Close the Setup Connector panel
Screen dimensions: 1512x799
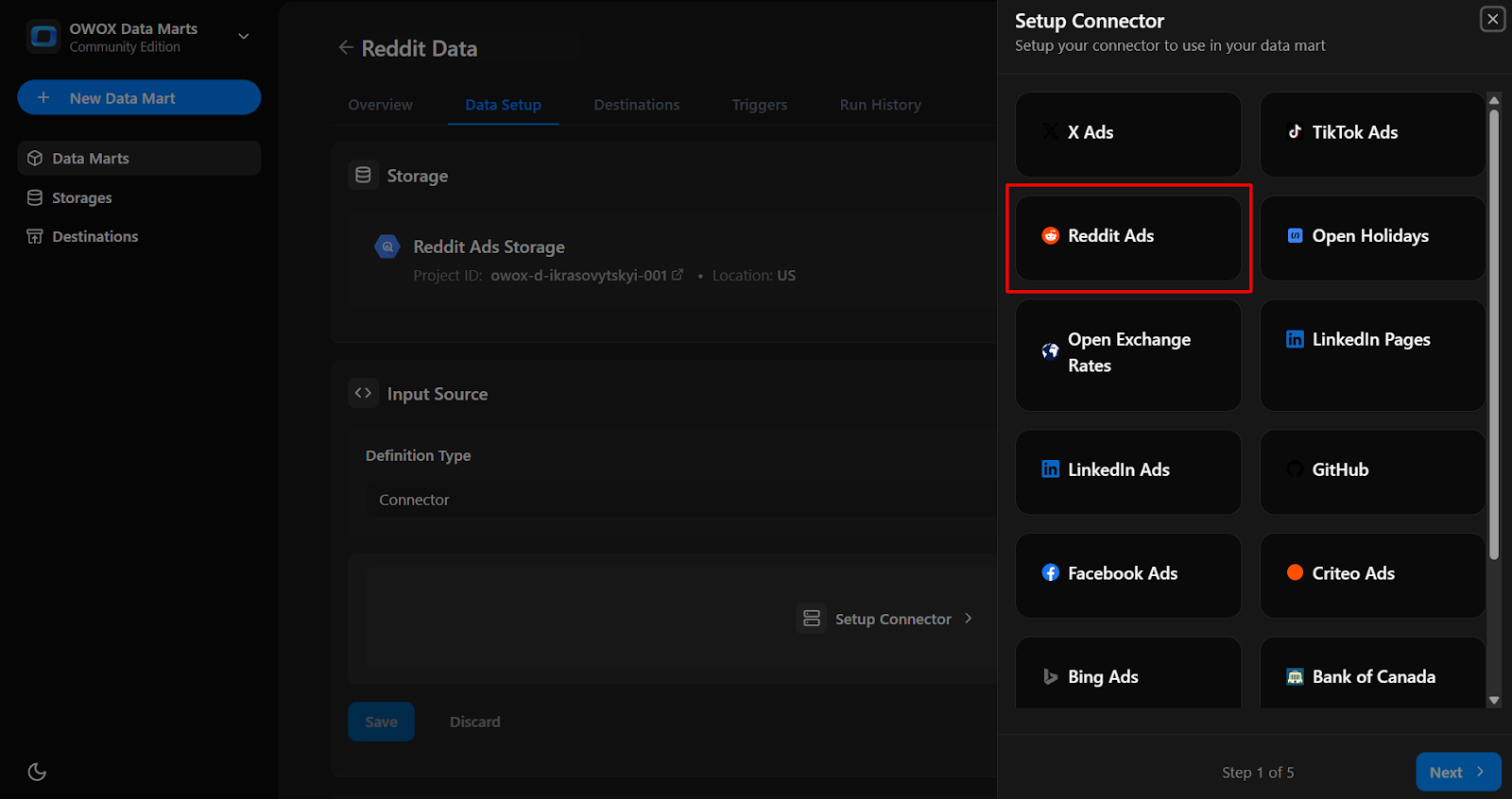[1492, 19]
